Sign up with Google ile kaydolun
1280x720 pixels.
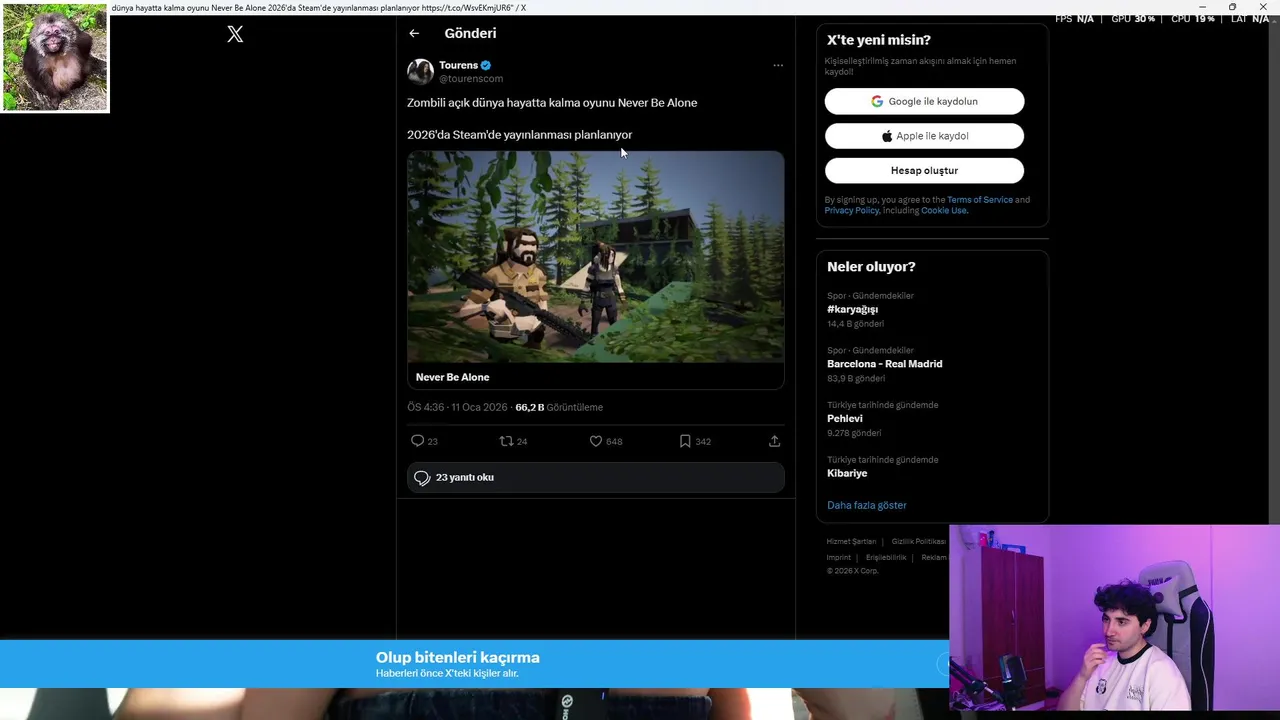click(x=924, y=101)
